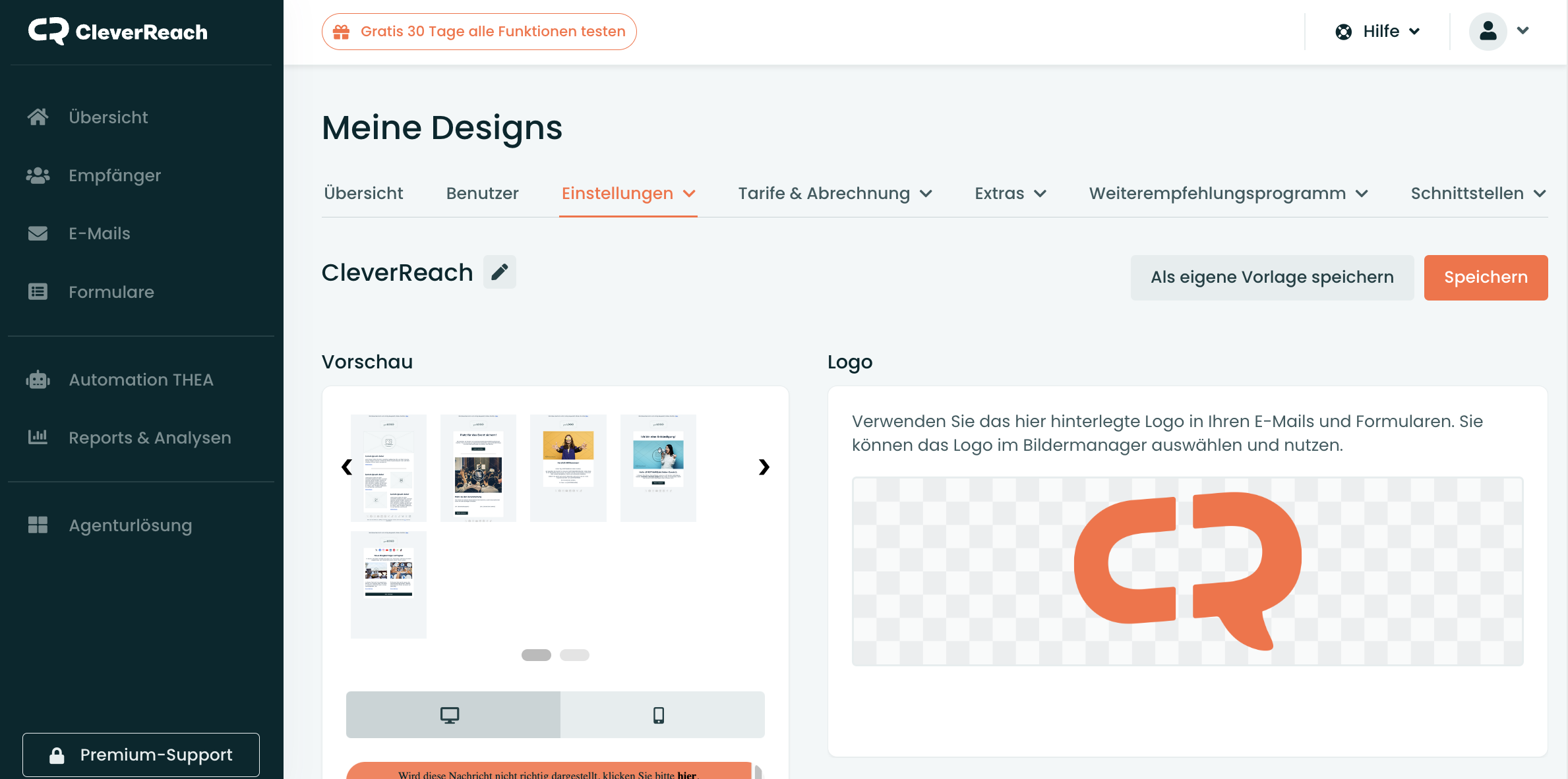Switch to the Übersicht tab
The height and width of the screenshot is (779, 1568).
coord(363,193)
